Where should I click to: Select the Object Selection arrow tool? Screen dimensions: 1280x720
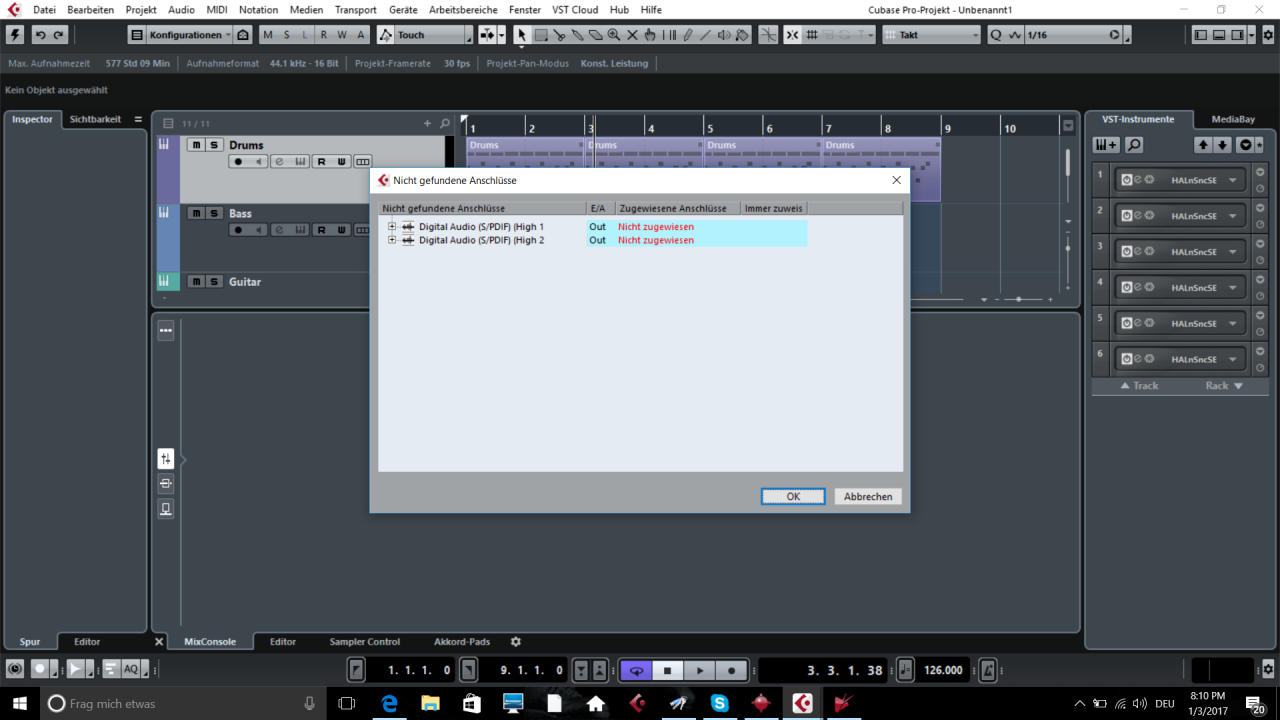521,35
